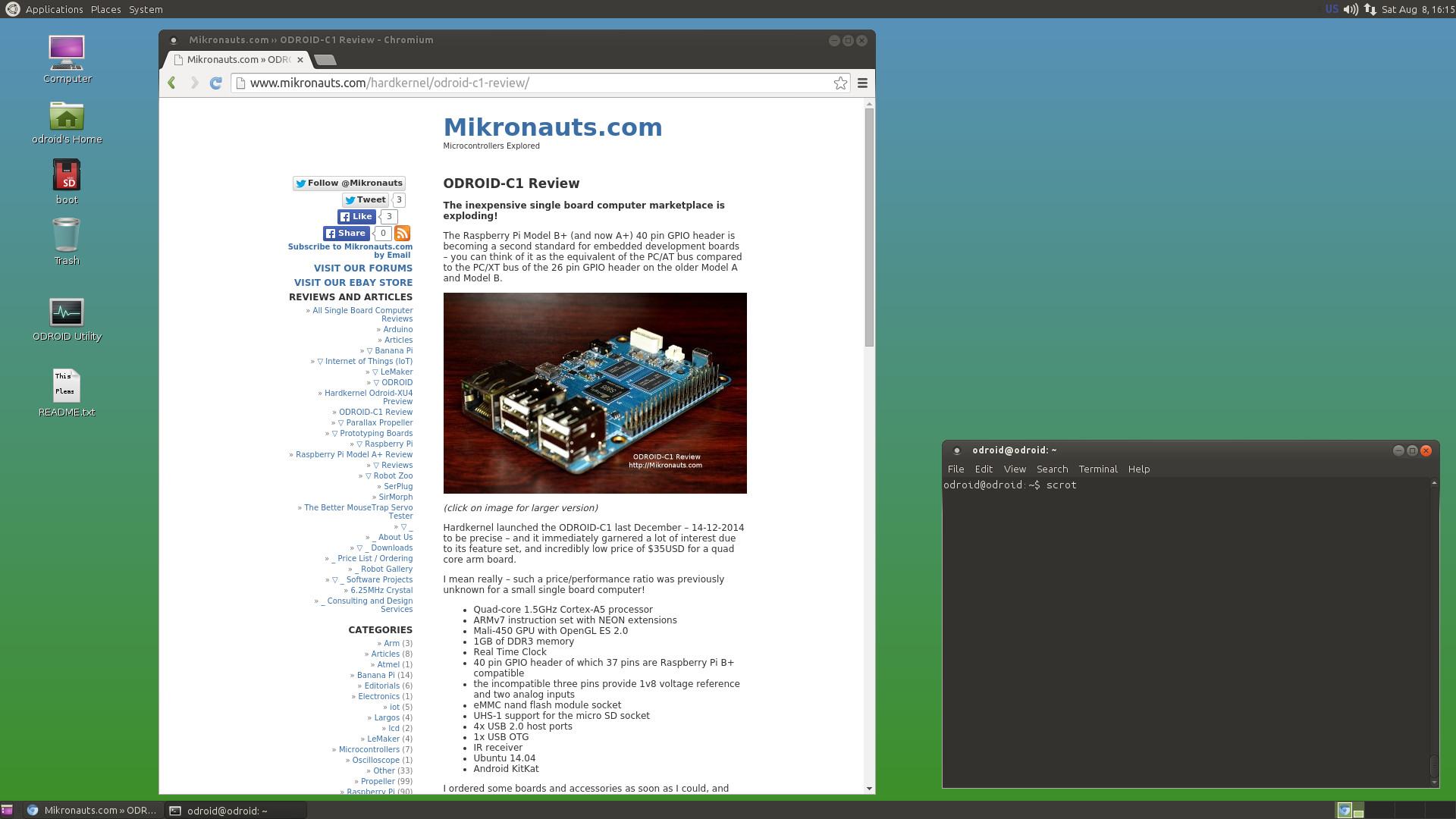Open the Terminal menu in terminal window

click(1098, 469)
